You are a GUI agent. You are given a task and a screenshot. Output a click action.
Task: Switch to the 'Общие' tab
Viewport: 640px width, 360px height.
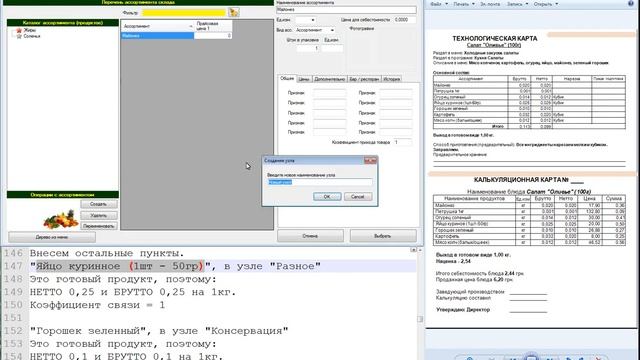point(287,78)
